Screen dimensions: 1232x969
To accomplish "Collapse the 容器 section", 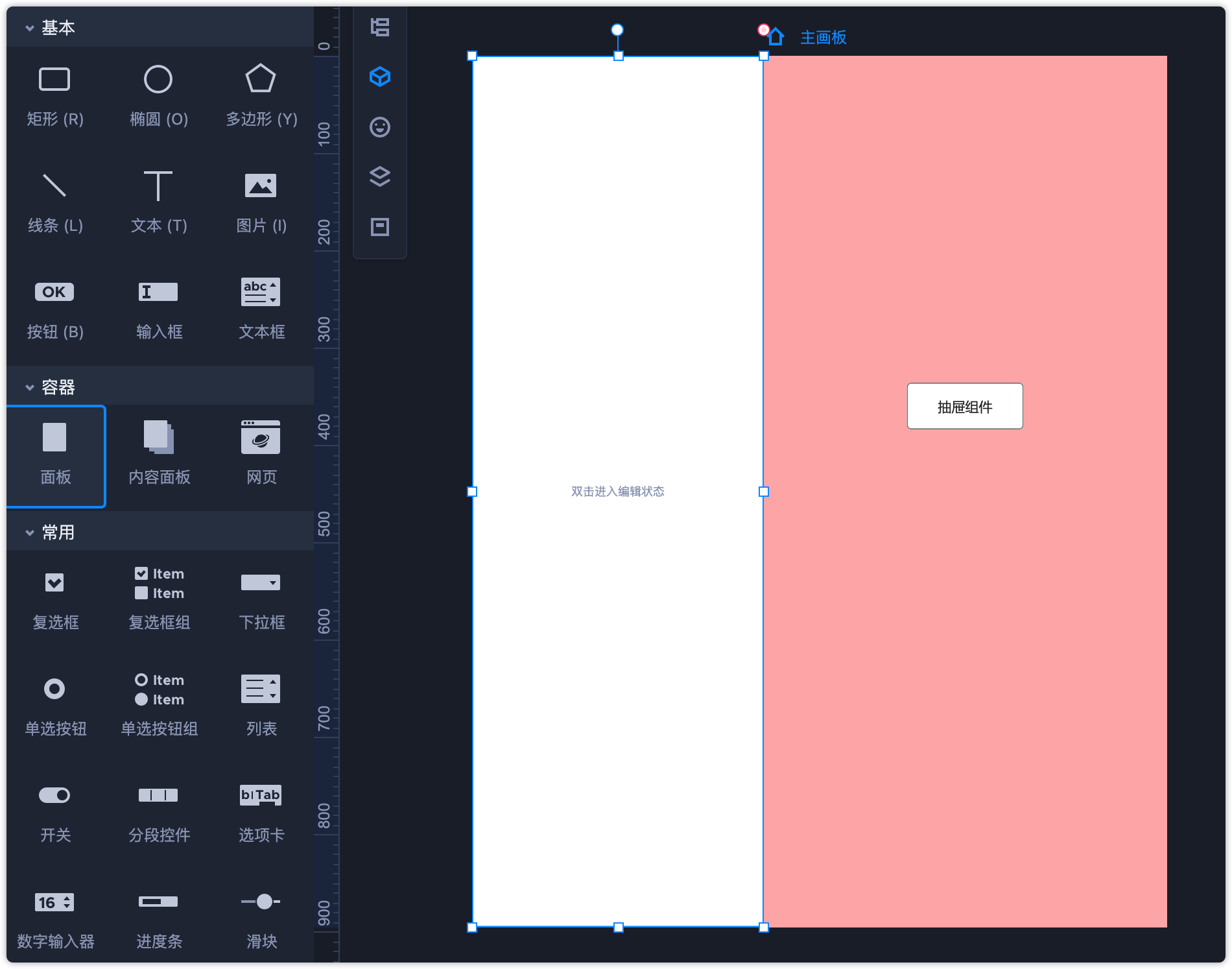I will coord(30,387).
